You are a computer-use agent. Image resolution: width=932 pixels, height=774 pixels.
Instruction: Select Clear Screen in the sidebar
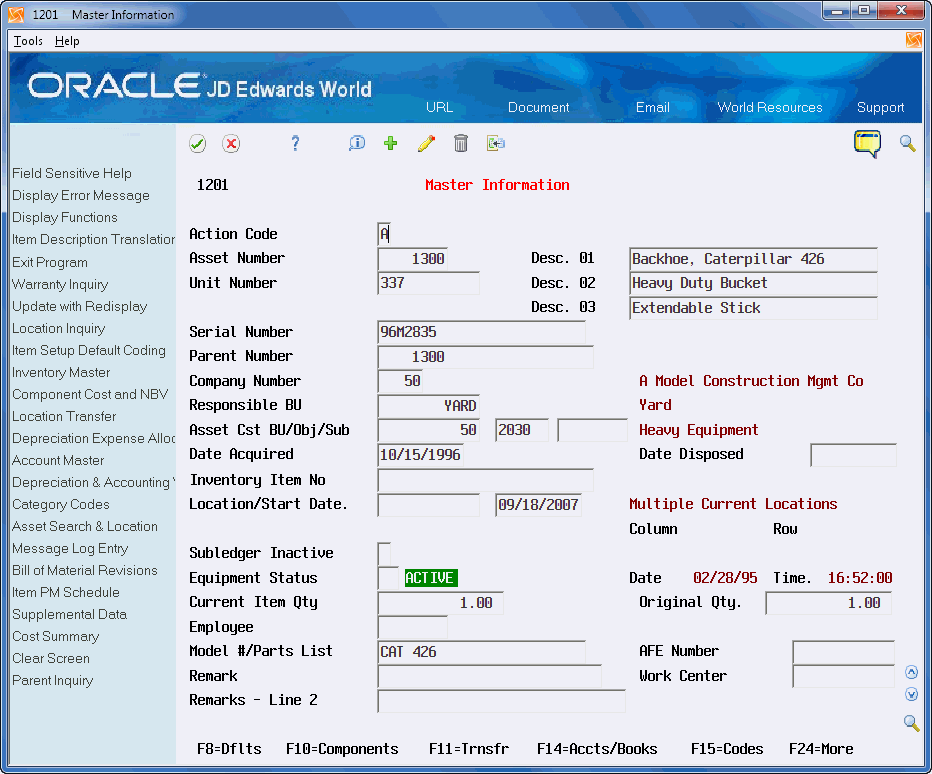coord(50,658)
